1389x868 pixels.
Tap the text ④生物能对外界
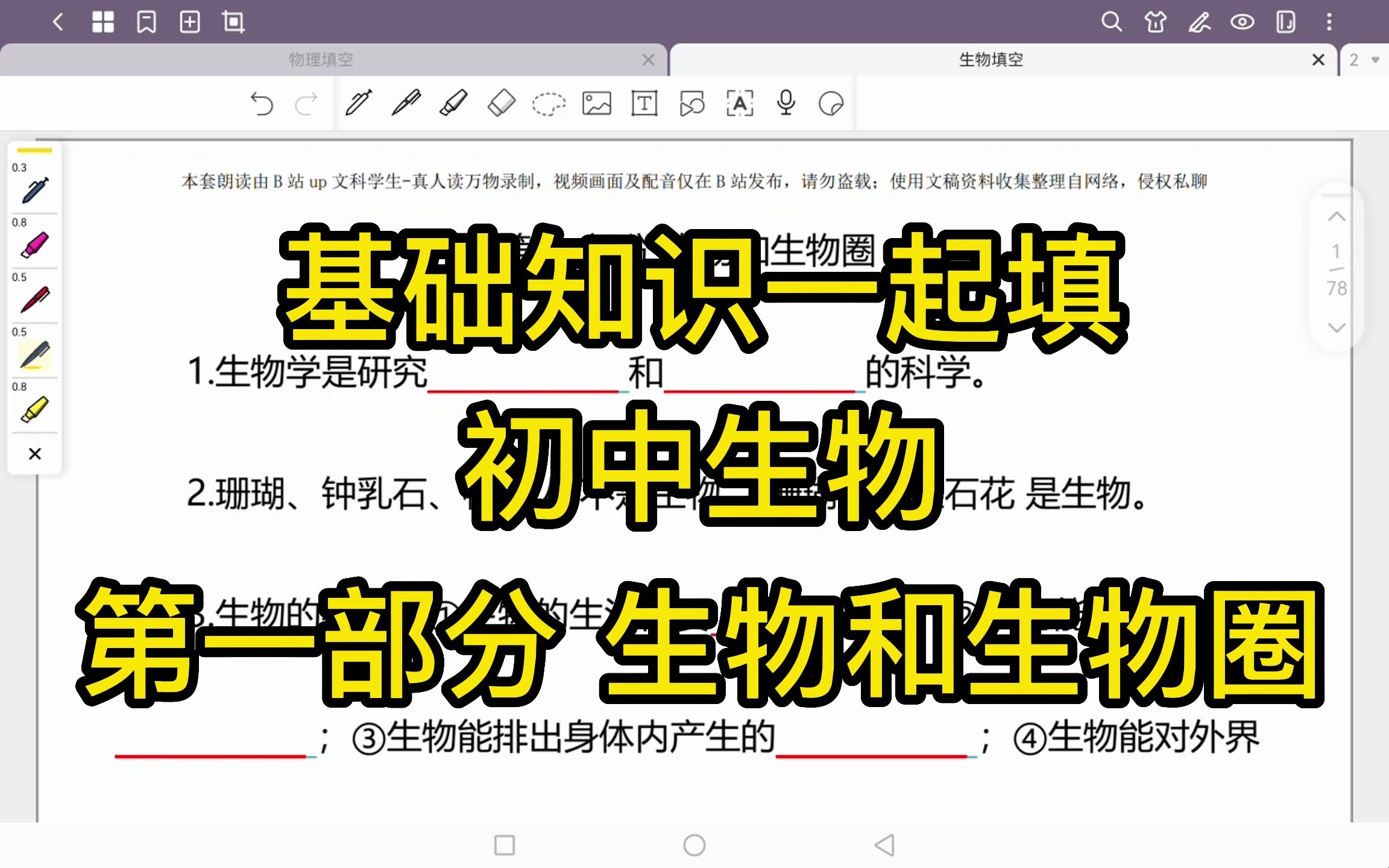(x=1136, y=737)
